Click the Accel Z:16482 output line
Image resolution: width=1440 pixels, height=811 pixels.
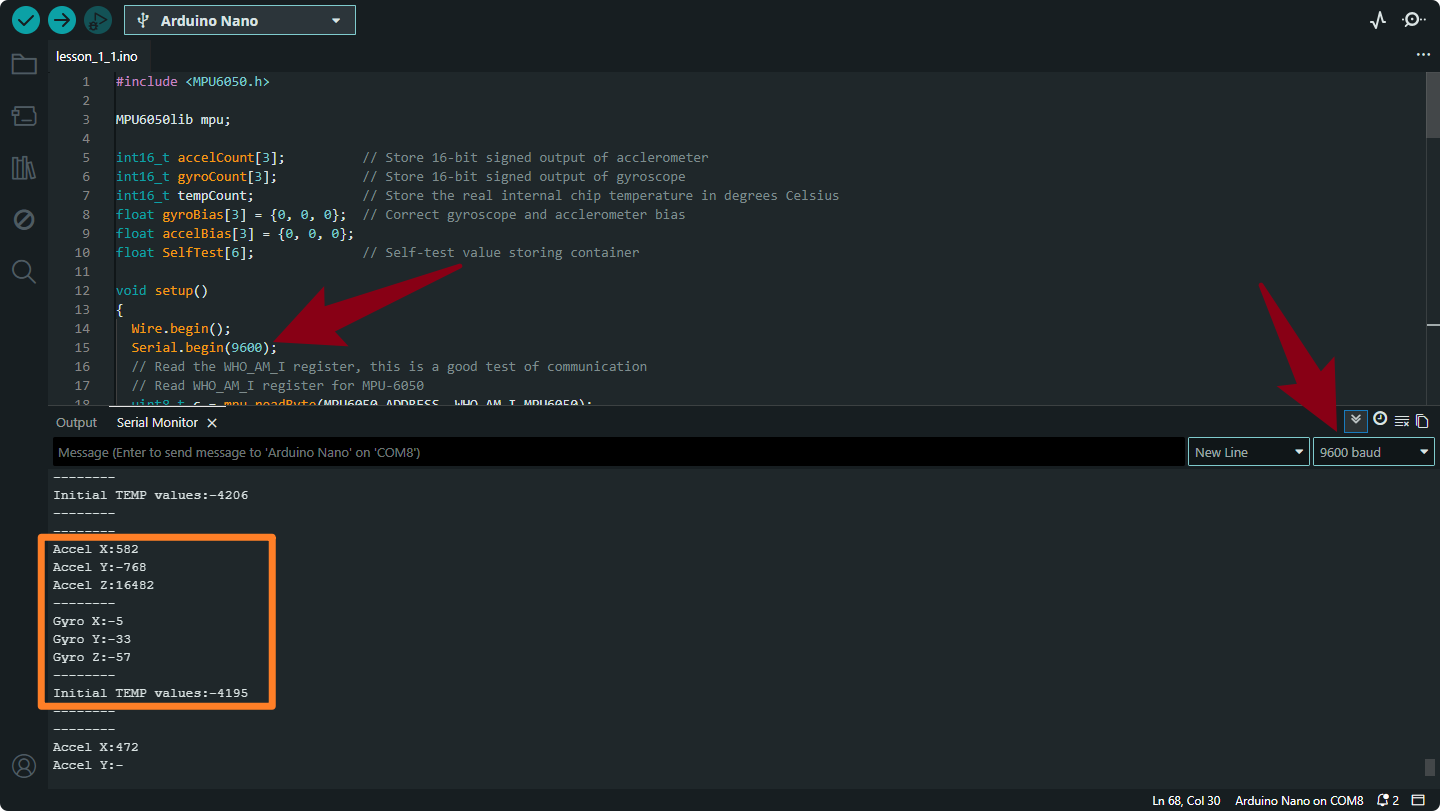[104, 585]
